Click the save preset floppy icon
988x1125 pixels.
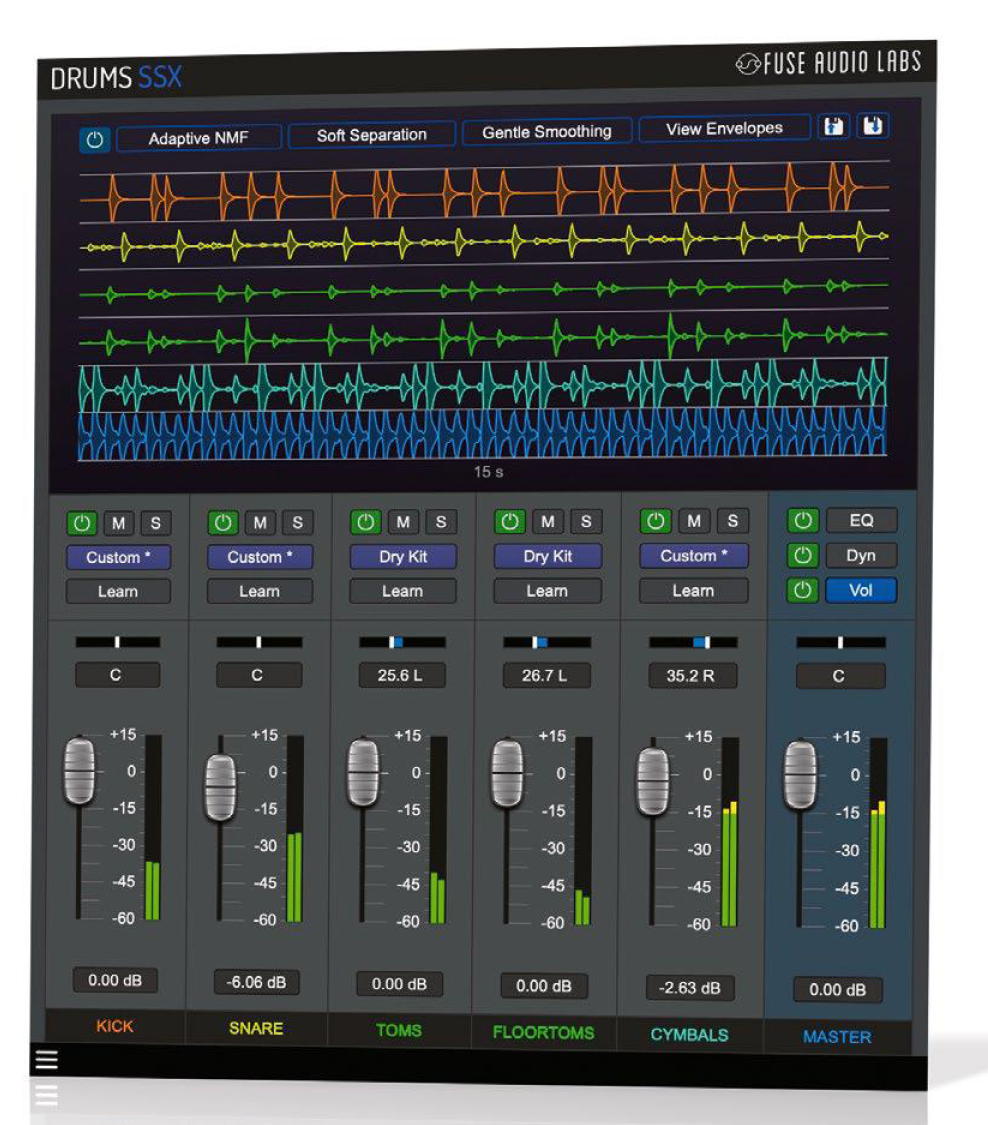[x=834, y=127]
